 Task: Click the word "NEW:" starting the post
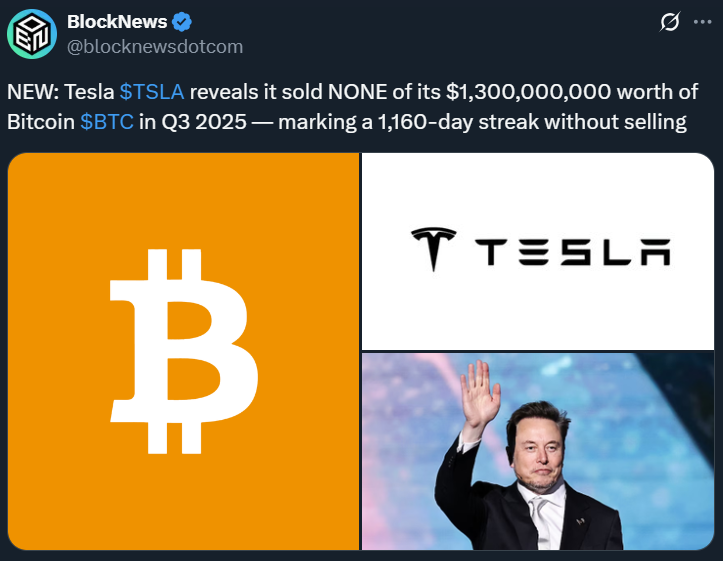click(33, 92)
